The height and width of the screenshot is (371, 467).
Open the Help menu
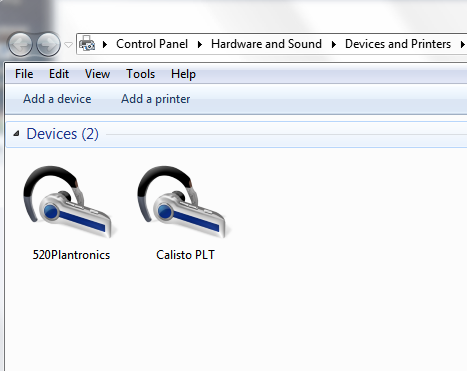[x=183, y=74]
